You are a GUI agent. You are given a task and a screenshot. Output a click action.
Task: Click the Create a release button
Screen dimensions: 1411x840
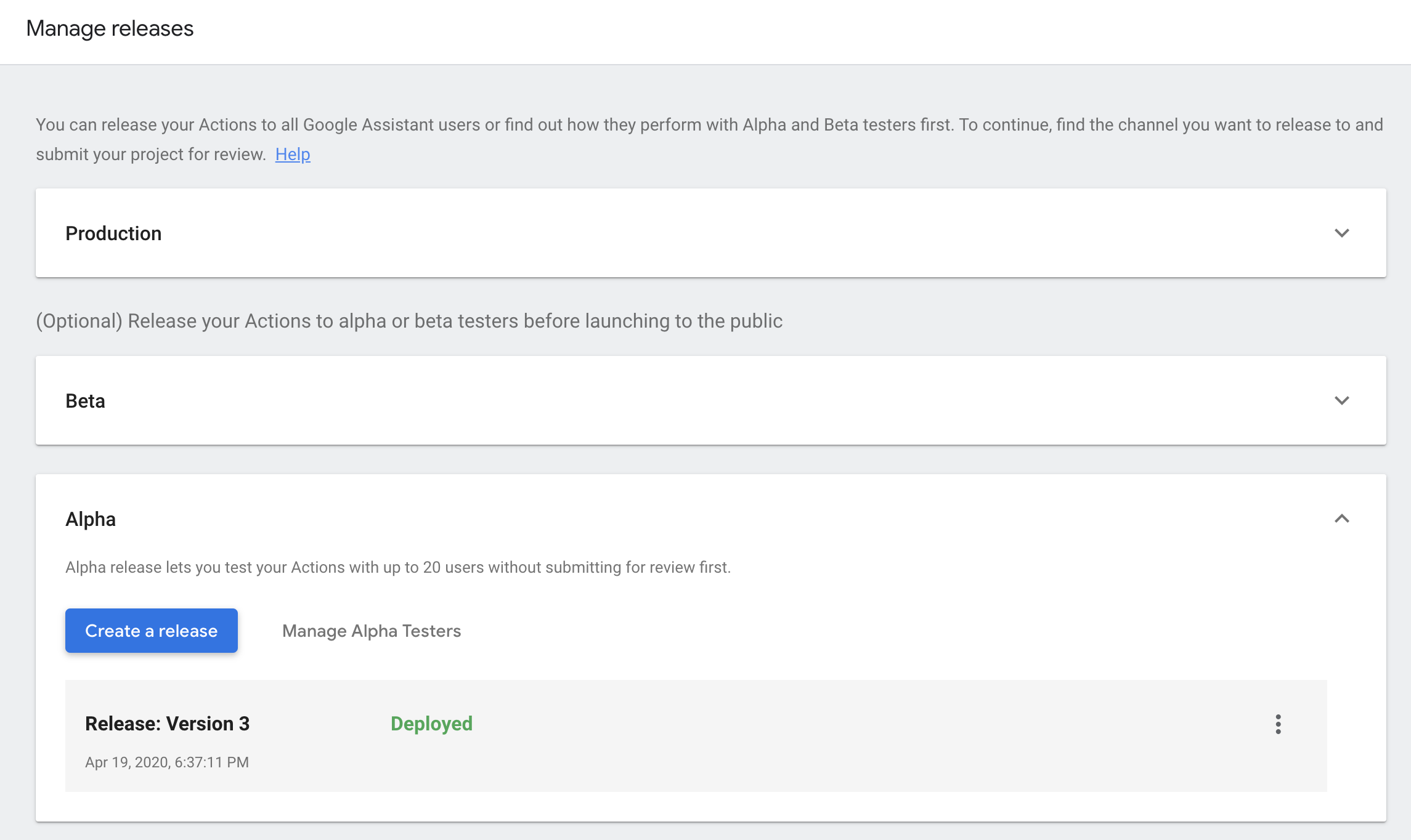(152, 631)
